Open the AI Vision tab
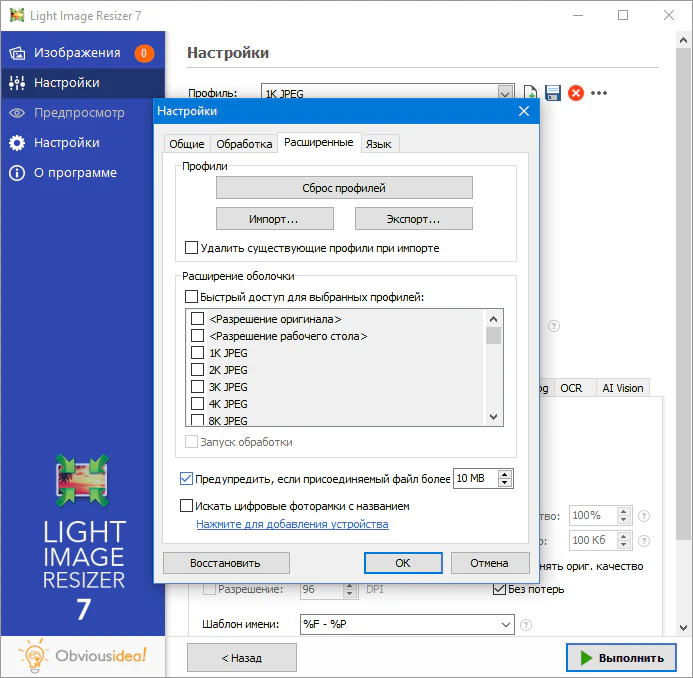The image size is (693, 678). tap(623, 388)
